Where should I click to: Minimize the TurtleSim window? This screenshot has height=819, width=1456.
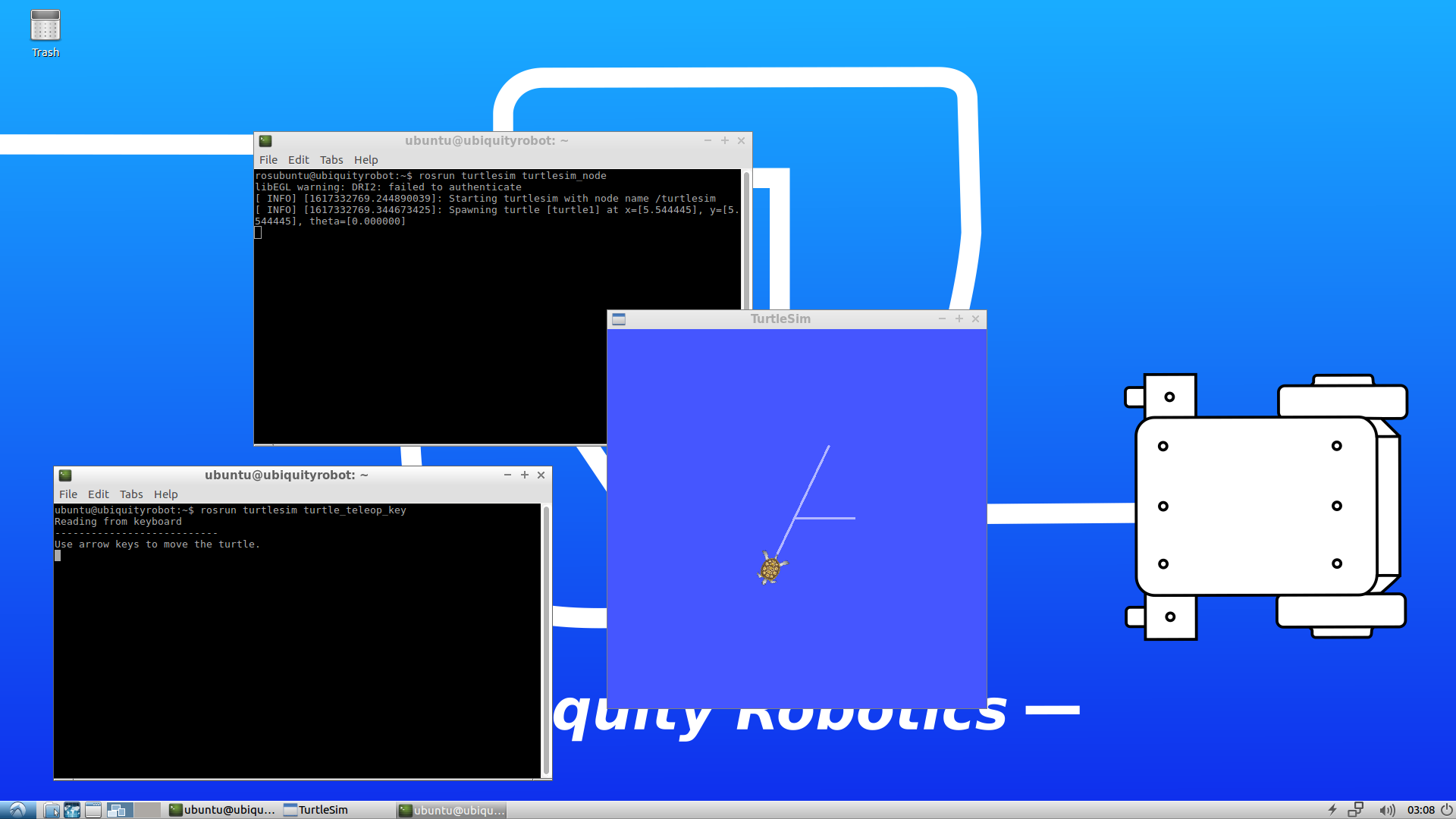point(942,318)
